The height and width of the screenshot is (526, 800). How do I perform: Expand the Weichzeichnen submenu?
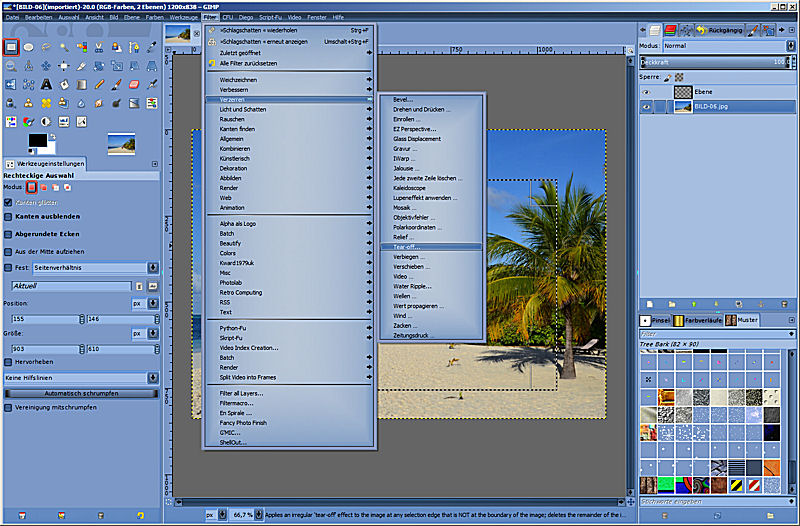click(289, 80)
